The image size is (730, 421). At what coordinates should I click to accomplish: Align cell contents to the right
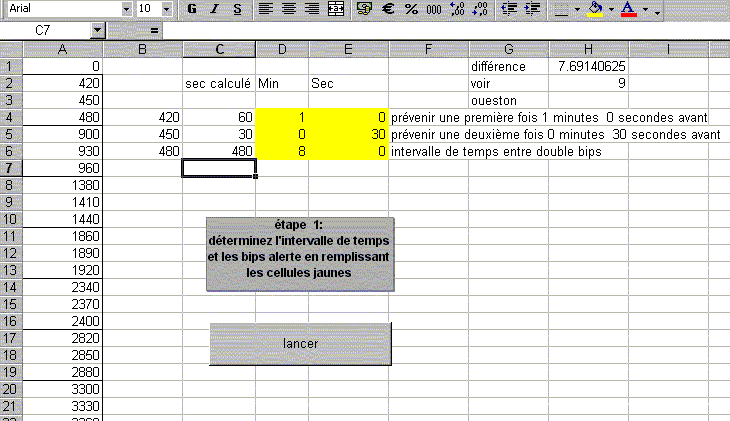click(x=312, y=8)
